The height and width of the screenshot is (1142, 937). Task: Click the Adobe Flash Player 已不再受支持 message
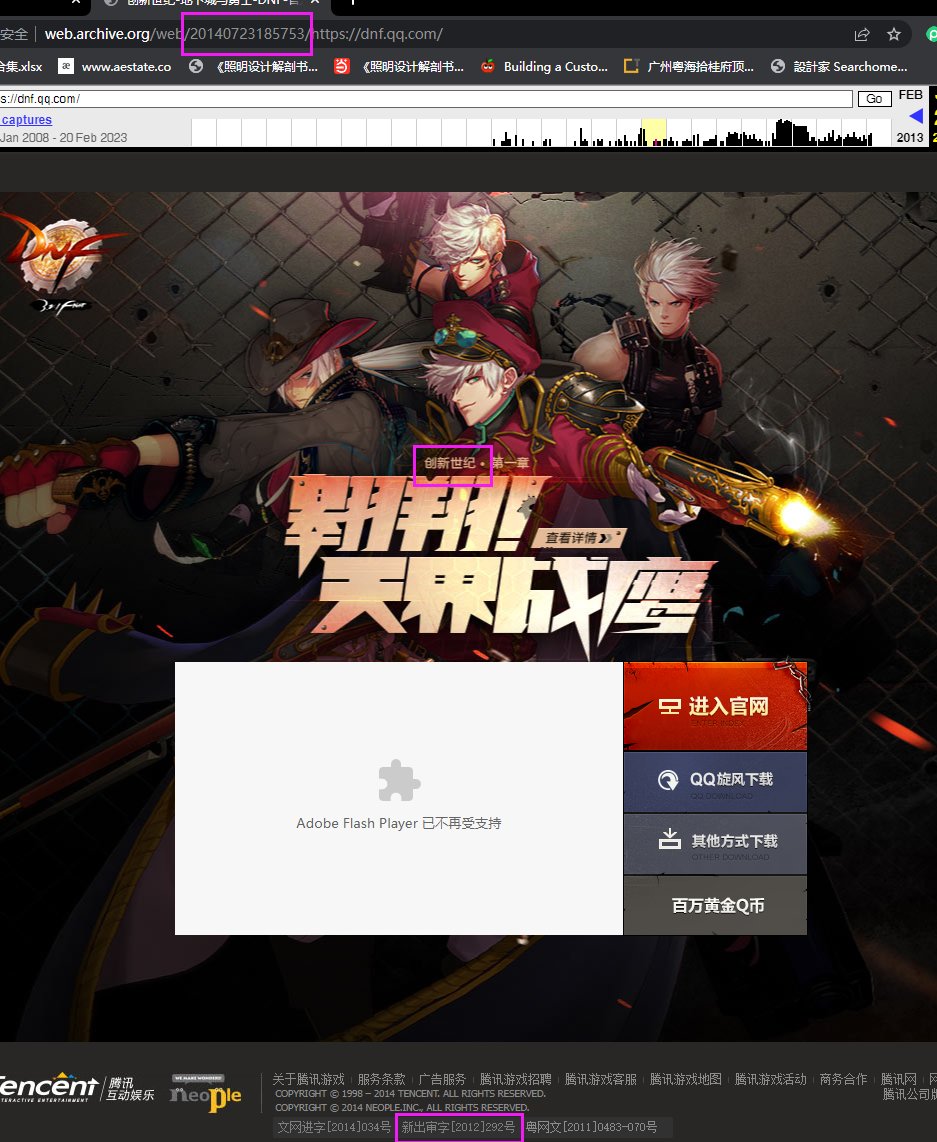tap(399, 823)
